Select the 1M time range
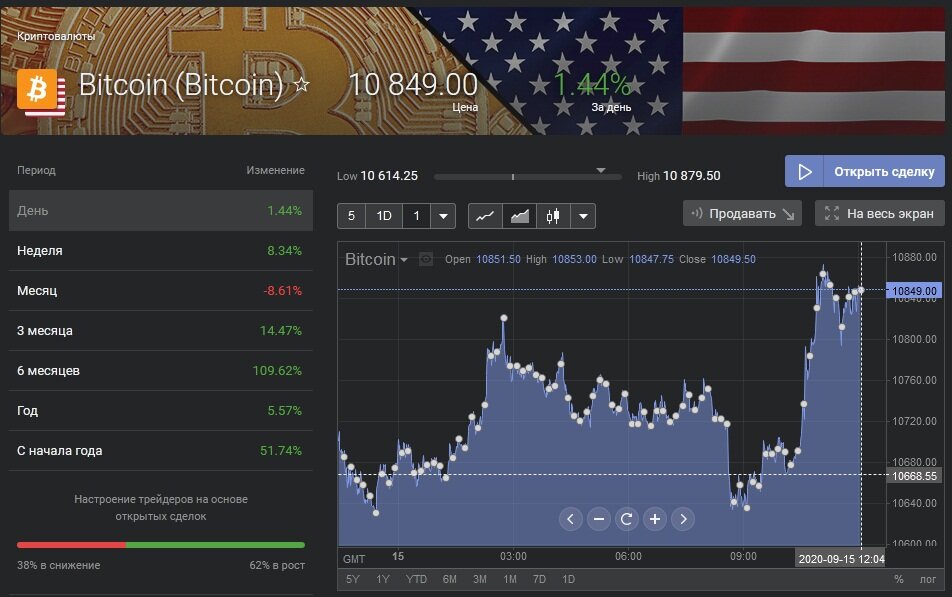The height and width of the screenshot is (597, 952). pos(510,580)
